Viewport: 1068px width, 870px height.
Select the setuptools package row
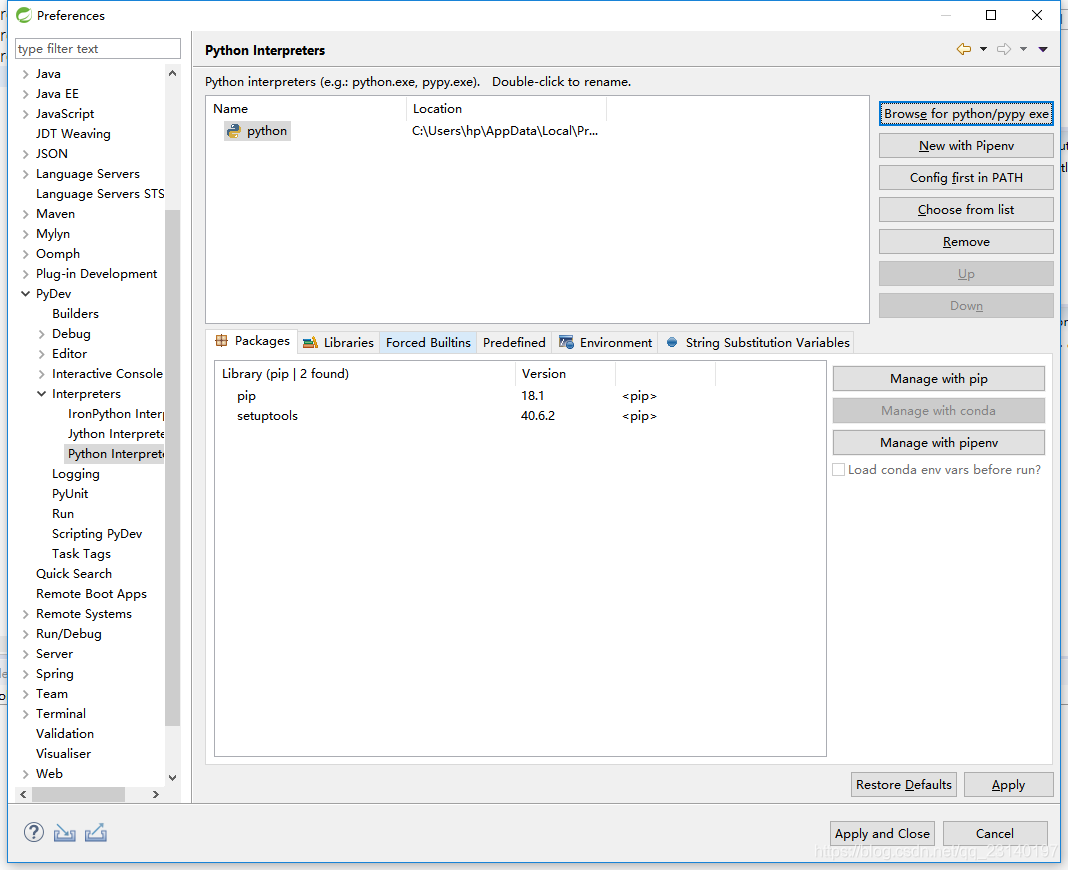tap(520, 416)
